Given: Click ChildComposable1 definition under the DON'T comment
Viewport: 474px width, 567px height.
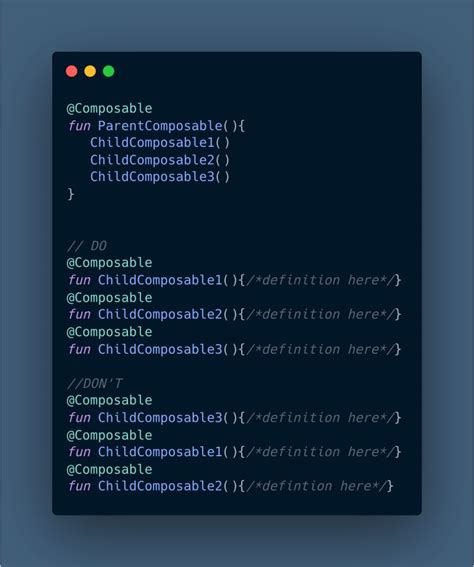Looking at the screenshot, I should pos(160,452).
